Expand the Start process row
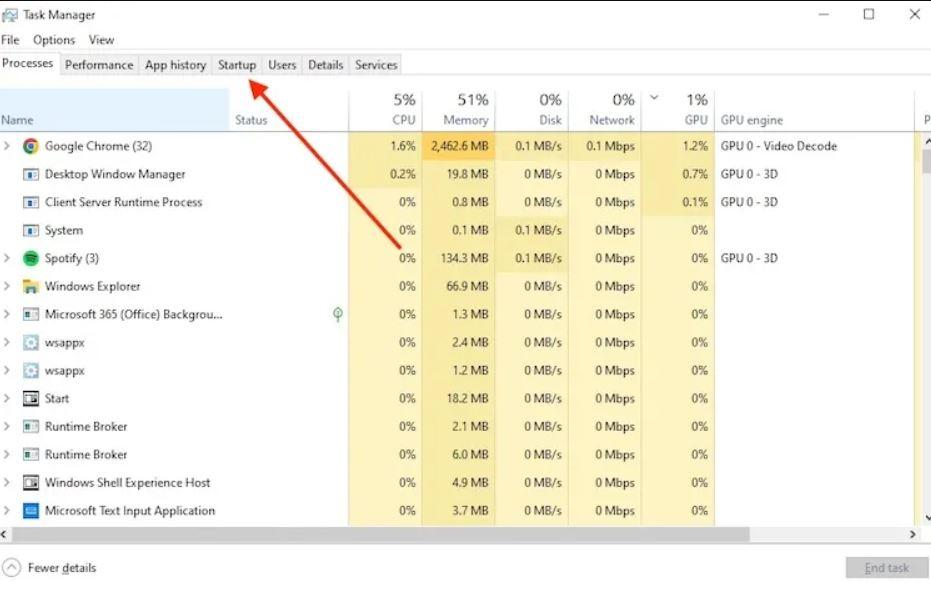The image size is (931, 590). [7, 398]
